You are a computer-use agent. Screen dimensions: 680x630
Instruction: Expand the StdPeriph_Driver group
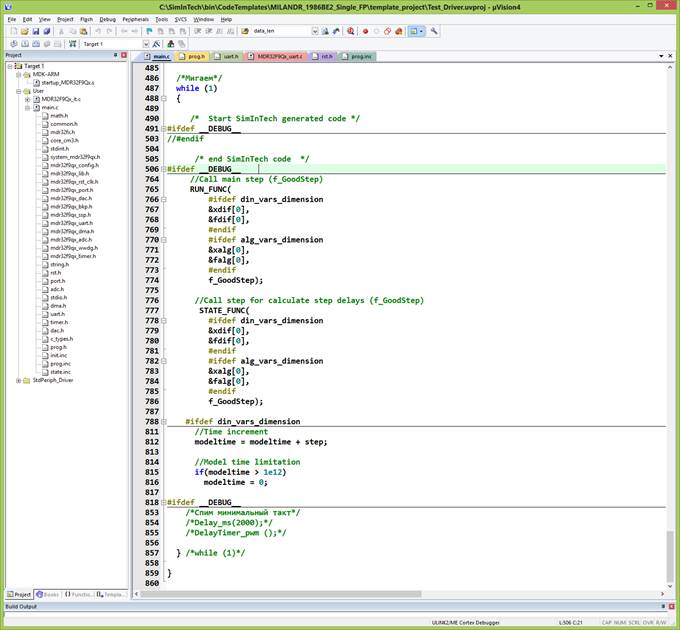click(x=18, y=380)
